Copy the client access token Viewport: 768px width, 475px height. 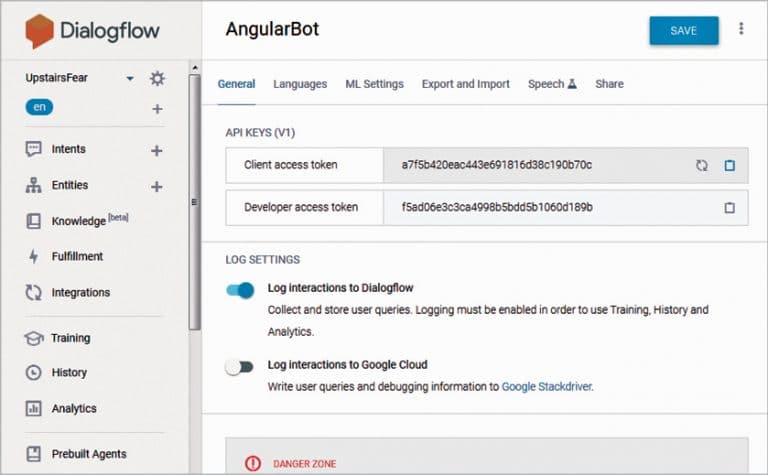pos(729,165)
